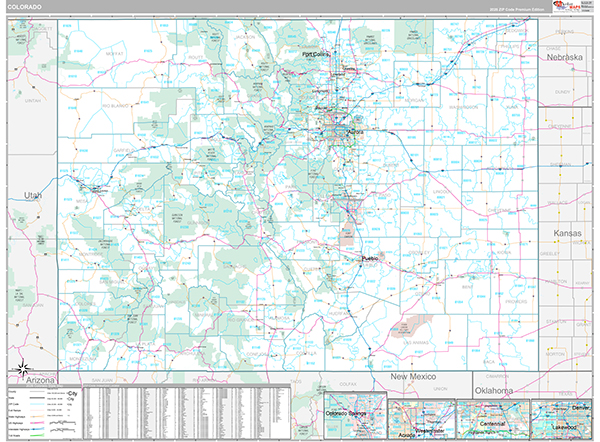This screenshot has height=442, width=600.
Task: Open the Denver and Lakewood inset map
Action: tap(561, 419)
